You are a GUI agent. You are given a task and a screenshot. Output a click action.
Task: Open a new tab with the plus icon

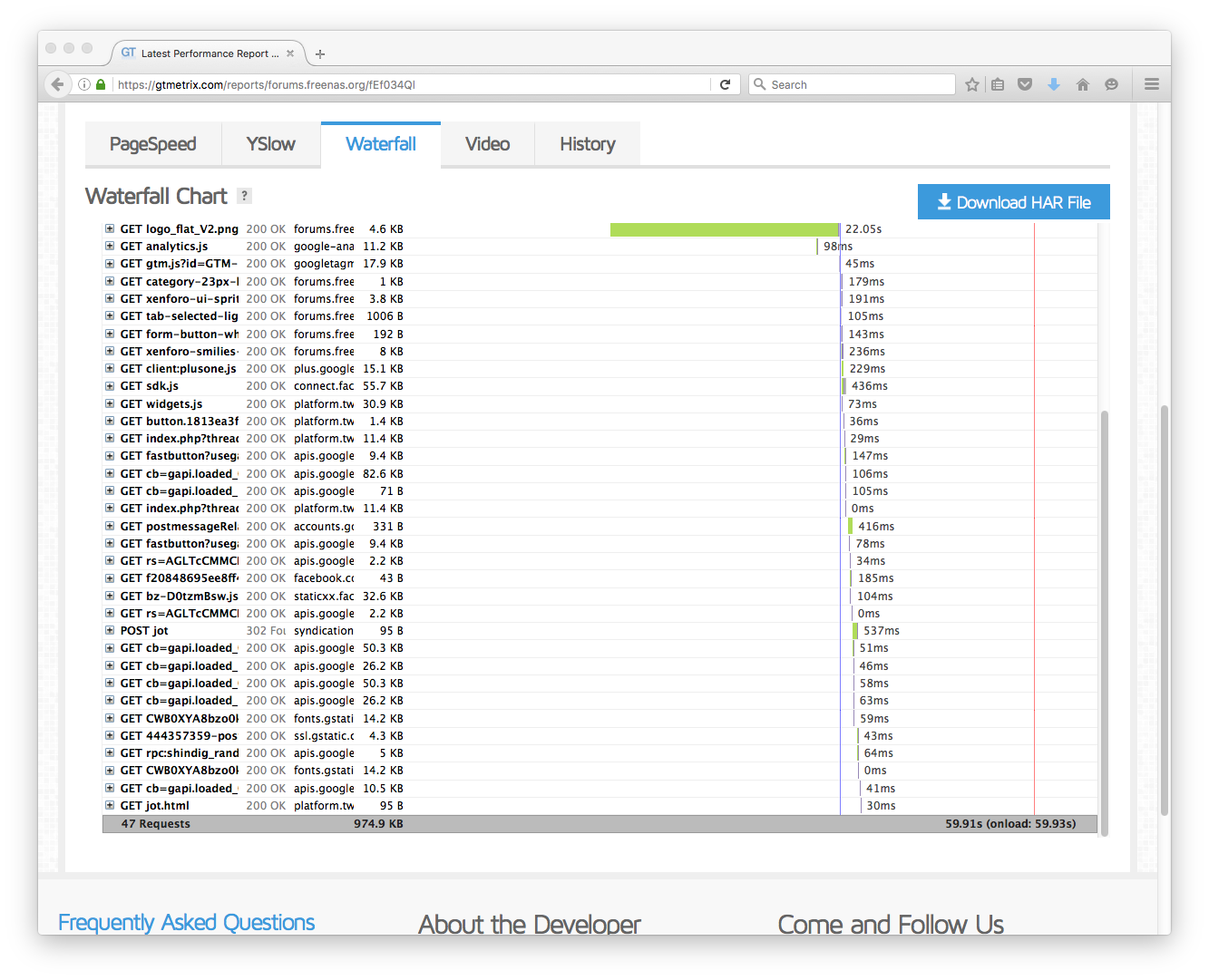[320, 54]
